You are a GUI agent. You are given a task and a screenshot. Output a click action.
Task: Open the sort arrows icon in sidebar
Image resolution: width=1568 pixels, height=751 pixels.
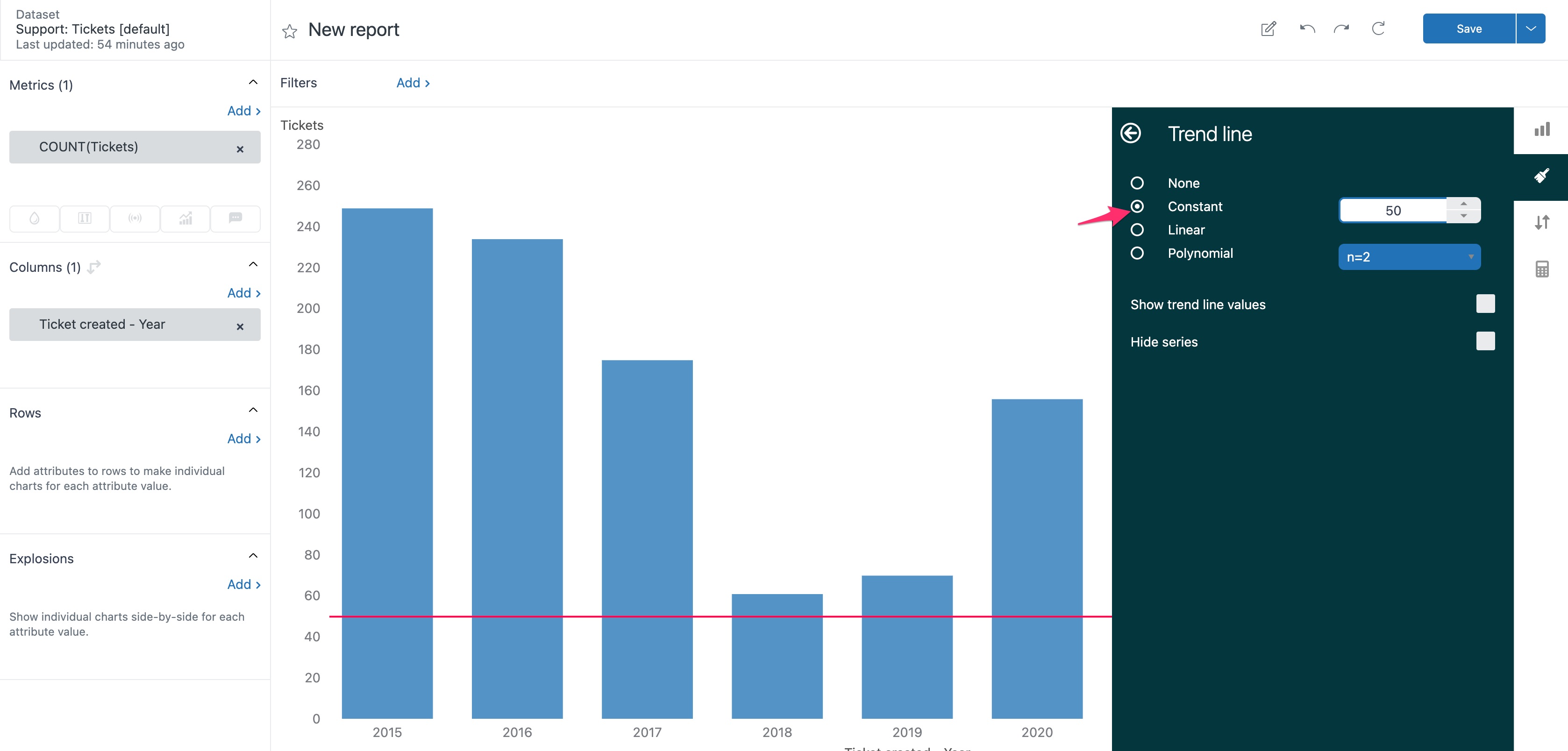point(1541,222)
